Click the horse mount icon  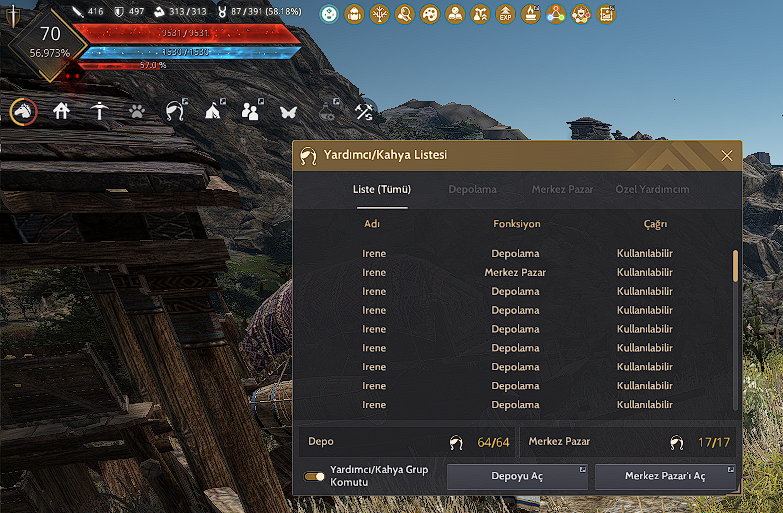click(x=23, y=111)
